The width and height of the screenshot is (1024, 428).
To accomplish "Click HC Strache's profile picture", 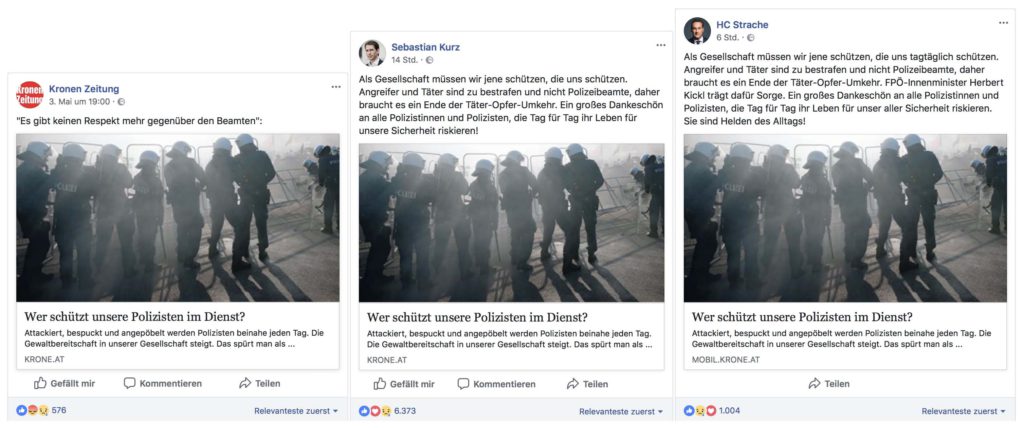I will point(697,30).
